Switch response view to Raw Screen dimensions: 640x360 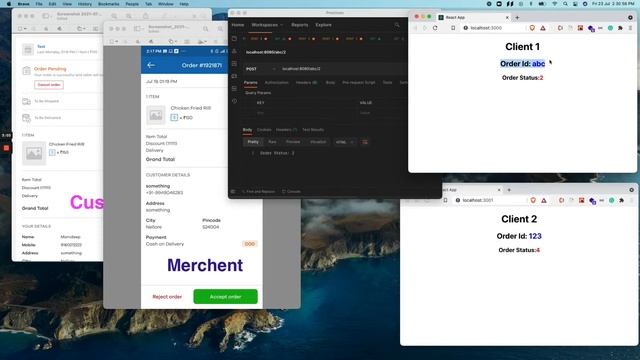click(272, 142)
